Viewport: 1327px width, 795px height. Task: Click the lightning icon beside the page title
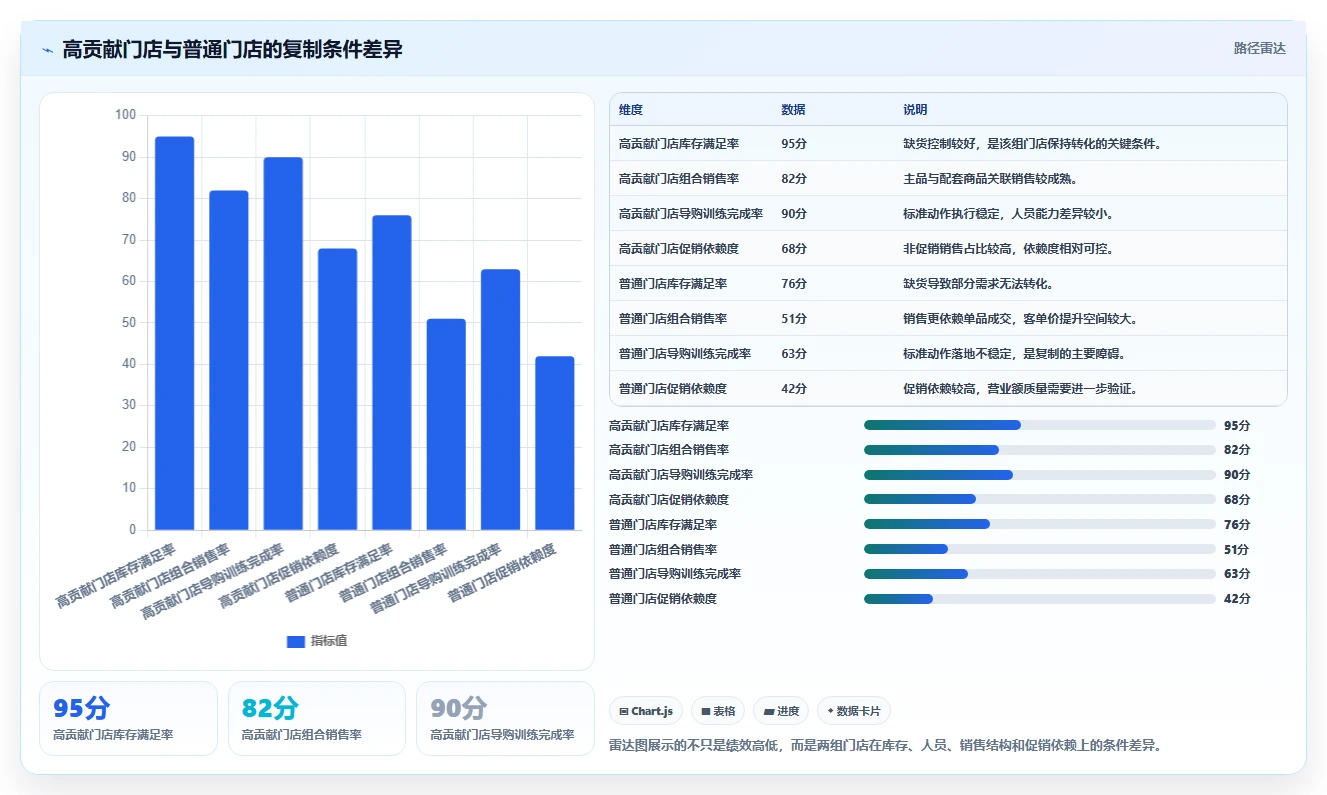(x=48, y=50)
